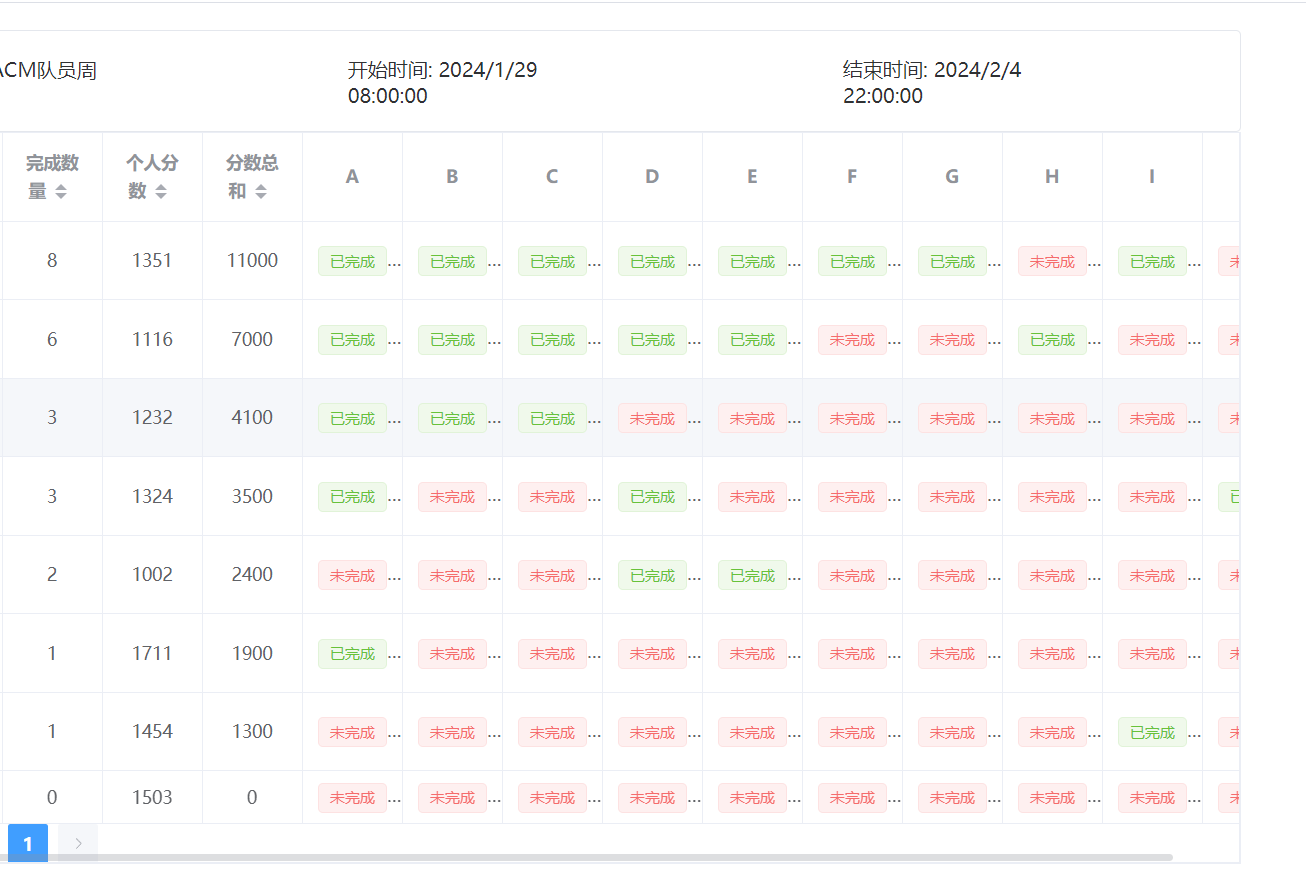Image resolution: width=1306 pixels, height=874 pixels.
Task: Click 未完成 tag in column I of row 1503
Action: click(x=1152, y=798)
